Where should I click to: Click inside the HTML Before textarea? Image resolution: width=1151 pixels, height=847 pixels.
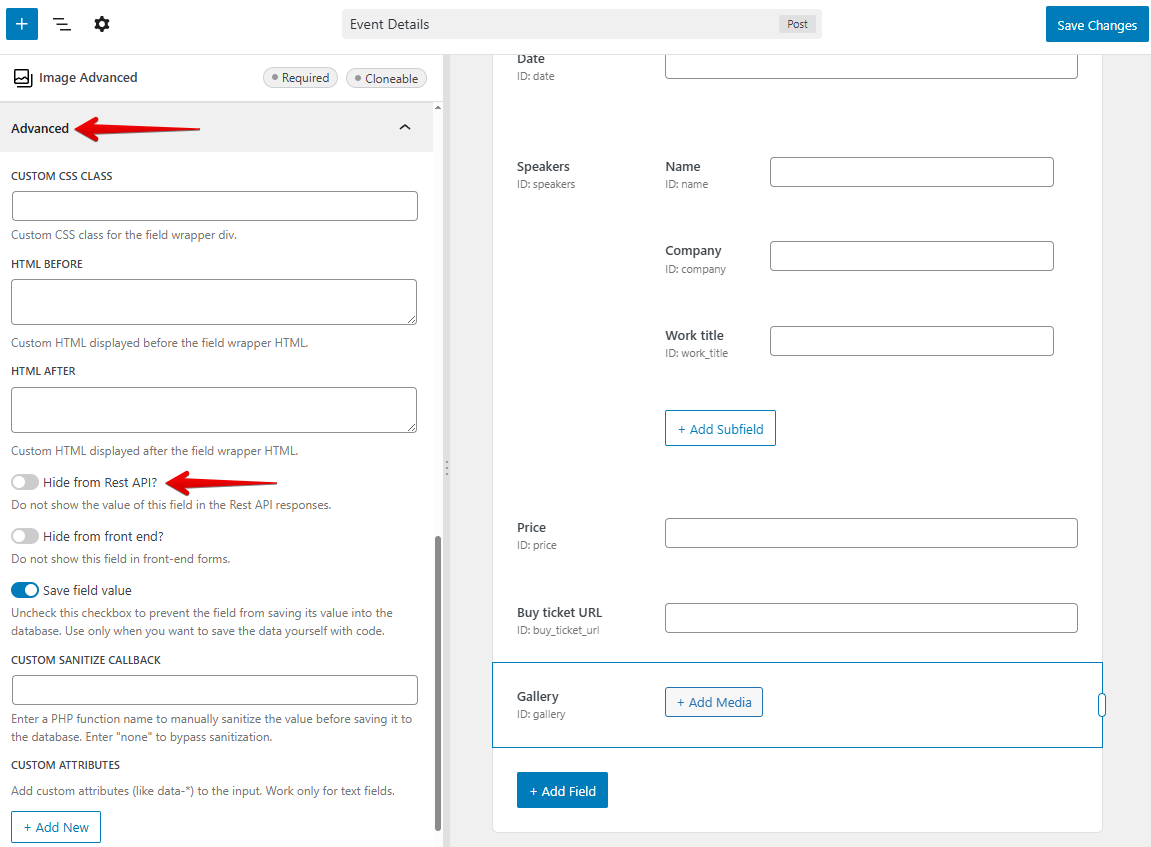click(x=213, y=301)
